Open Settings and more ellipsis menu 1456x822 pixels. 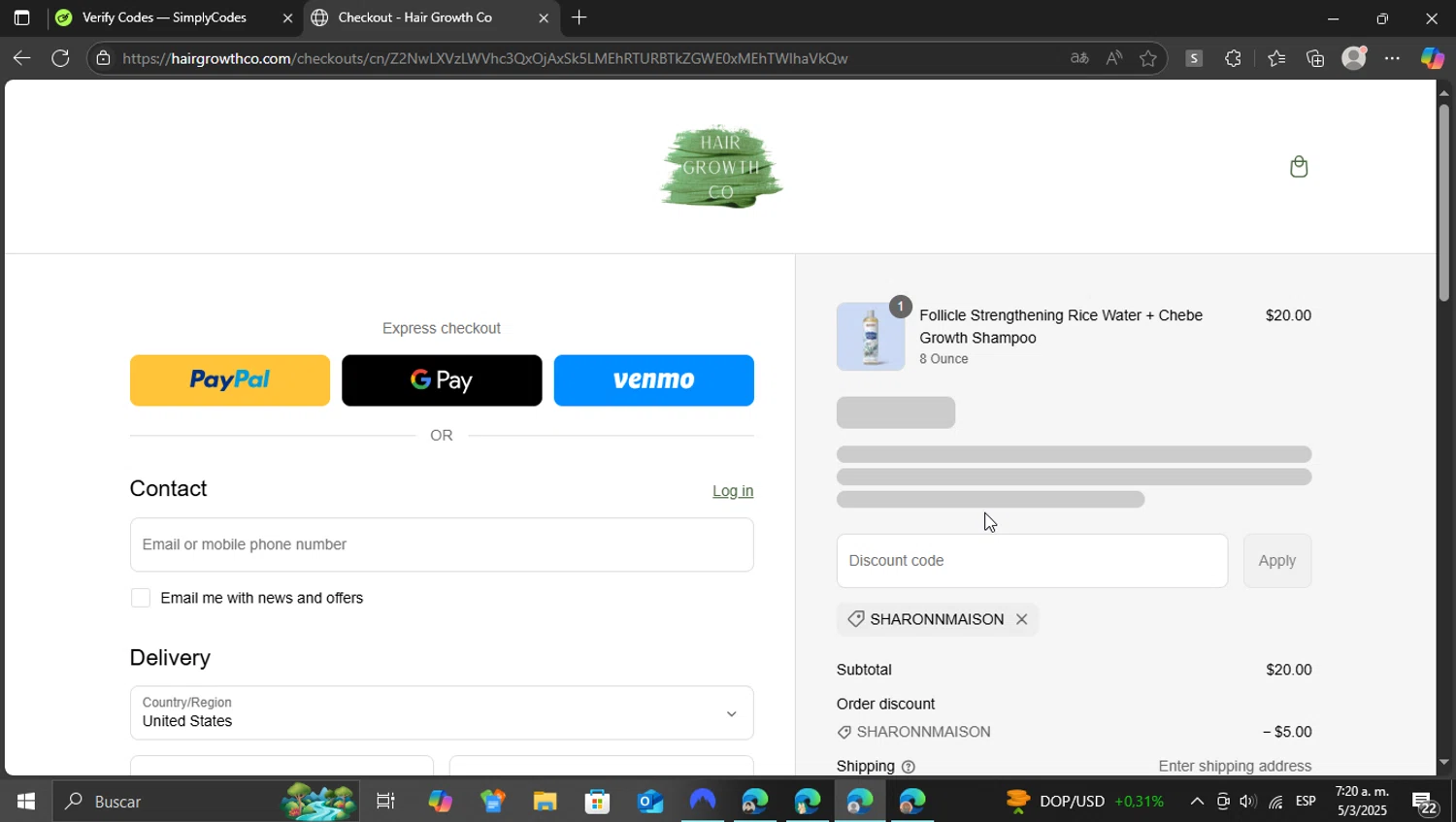[1392, 58]
